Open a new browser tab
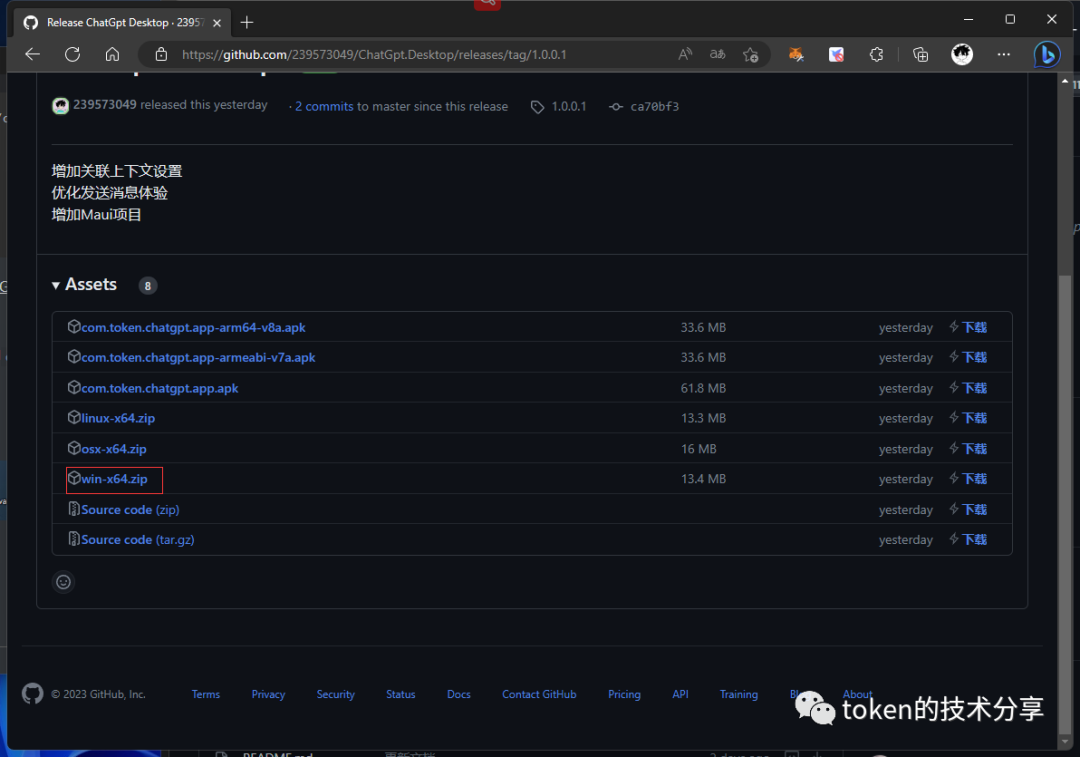Viewport: 1080px width, 757px height. coord(247,23)
